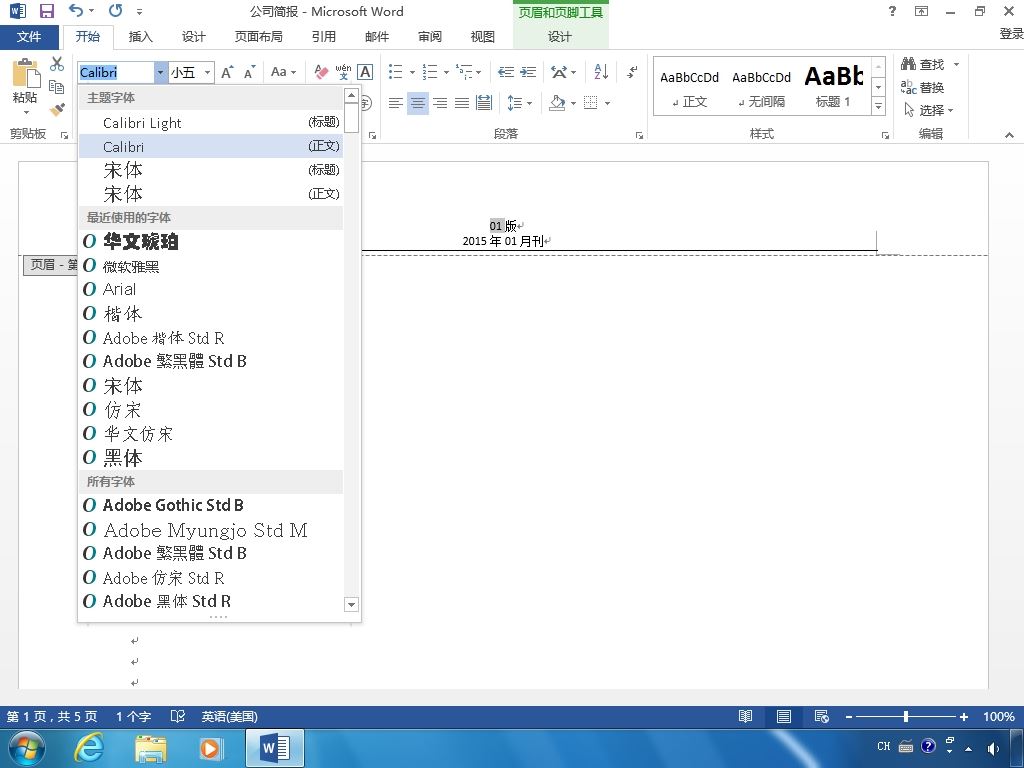
Task: Click the 替换 Replace button
Action: click(x=922, y=87)
